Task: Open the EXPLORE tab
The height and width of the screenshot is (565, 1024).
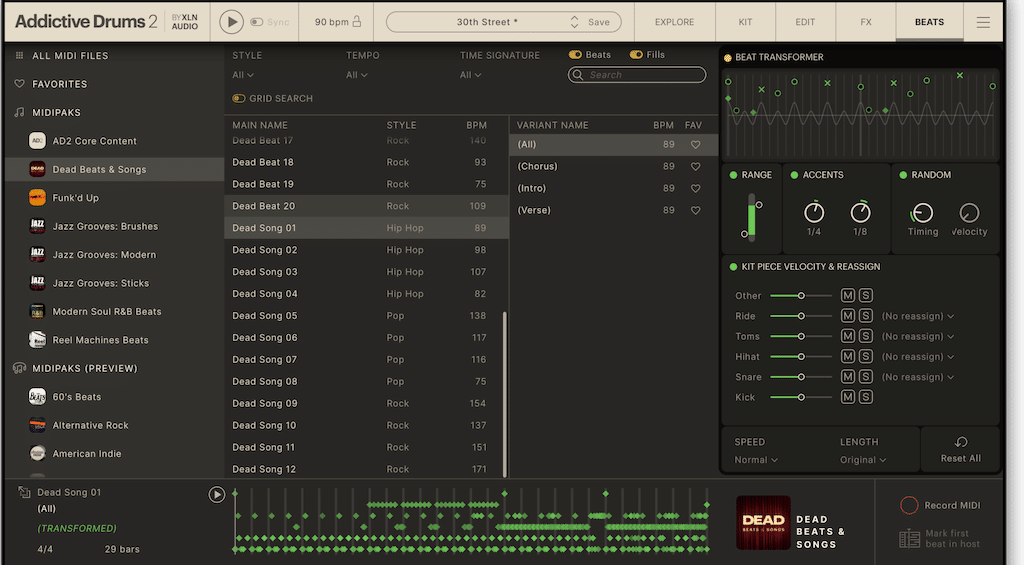Action: 675,22
